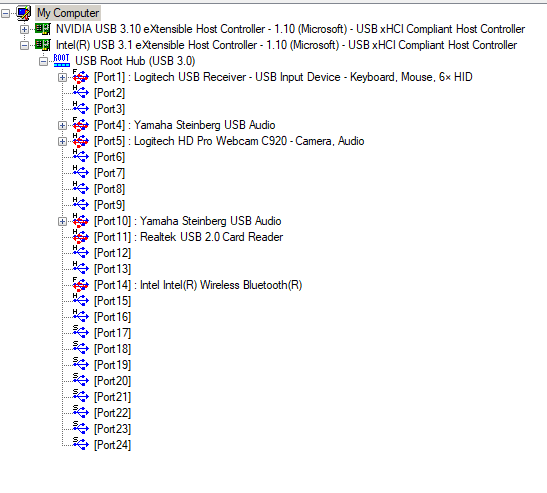547x493 pixels.
Task: Click the USB icon for Port14 Bluetooth
Action: point(81,284)
